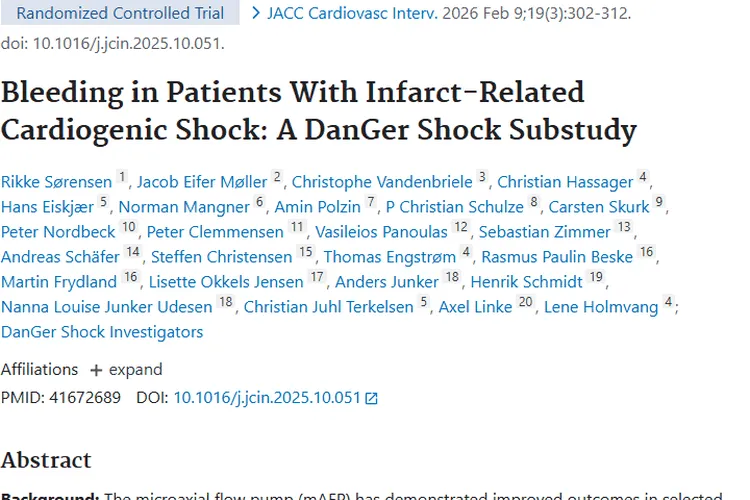Click the plus icon next to expand

[x=96, y=370]
